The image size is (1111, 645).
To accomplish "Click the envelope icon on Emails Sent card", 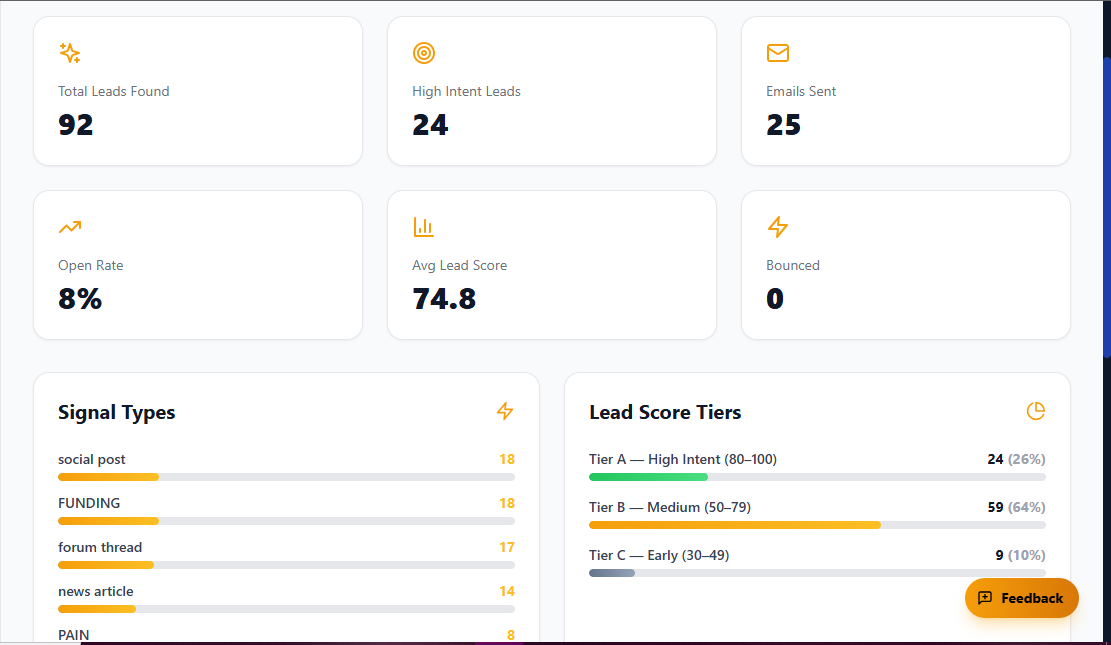I will (777, 53).
